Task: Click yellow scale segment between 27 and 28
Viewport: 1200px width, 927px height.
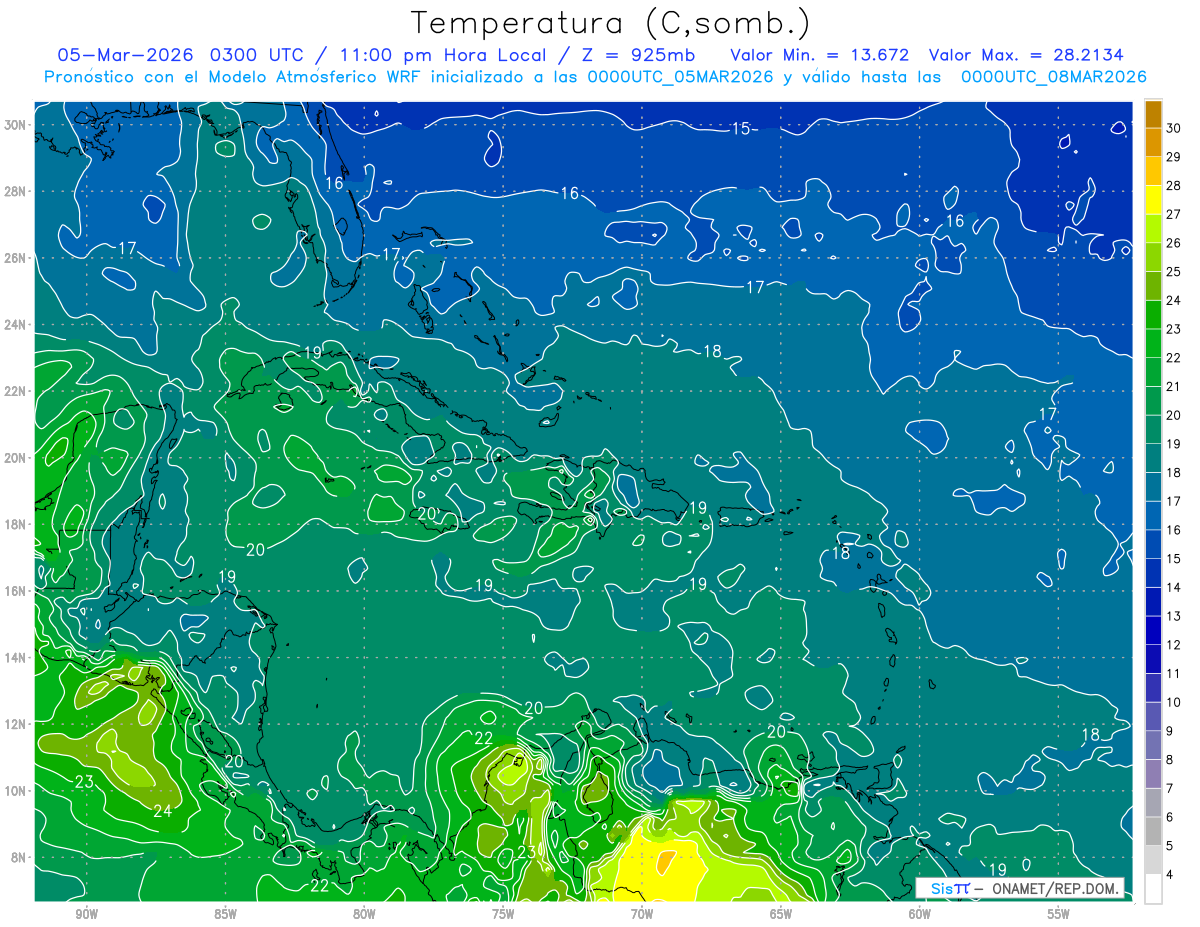Action: pyautogui.click(x=1153, y=199)
